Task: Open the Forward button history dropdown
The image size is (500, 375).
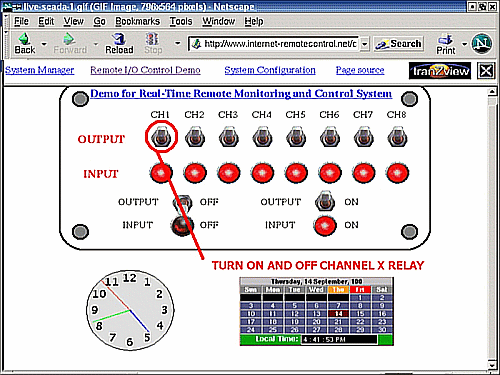Action: coord(96,44)
